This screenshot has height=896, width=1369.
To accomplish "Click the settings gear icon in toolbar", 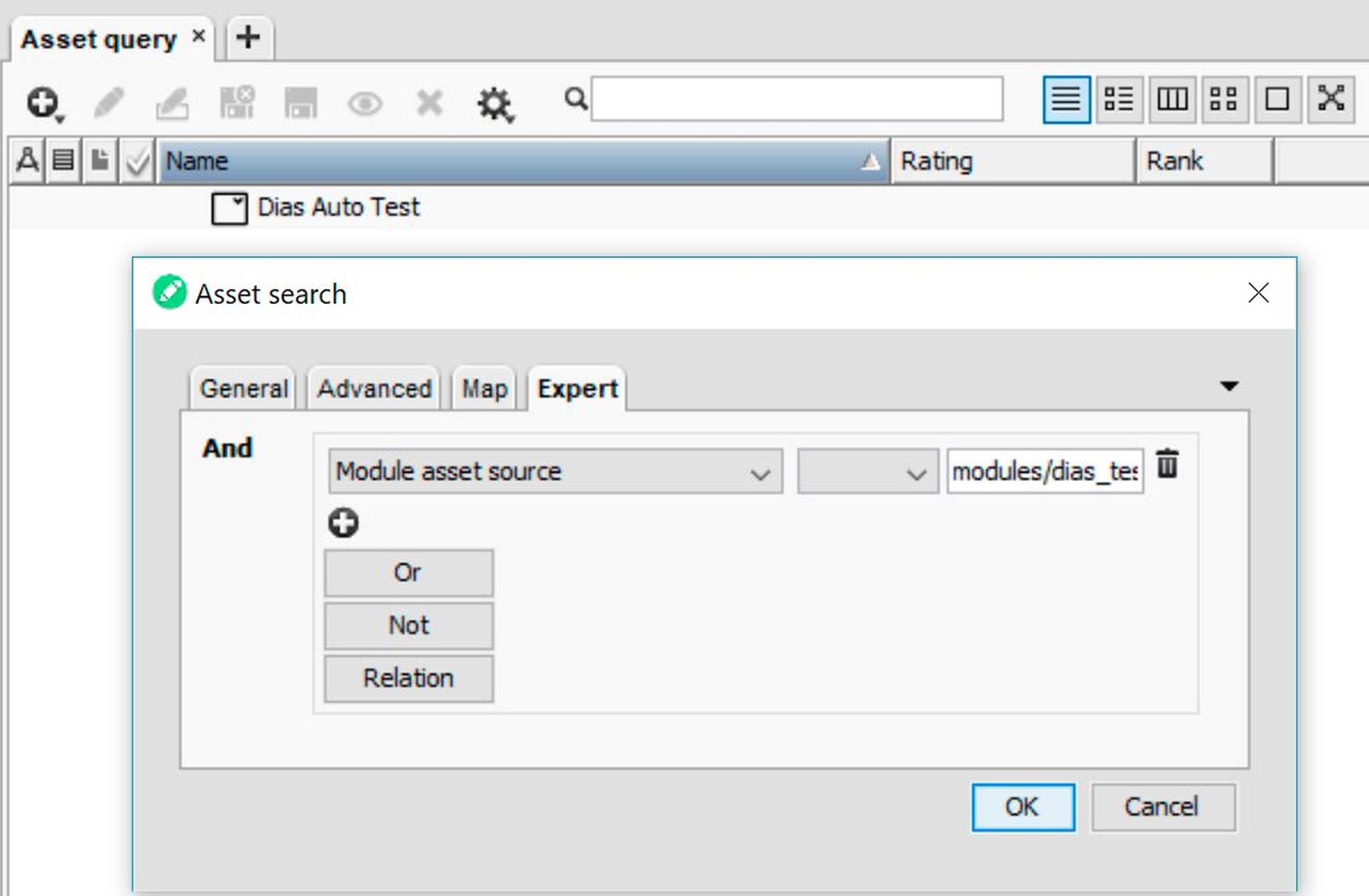I will click(495, 104).
